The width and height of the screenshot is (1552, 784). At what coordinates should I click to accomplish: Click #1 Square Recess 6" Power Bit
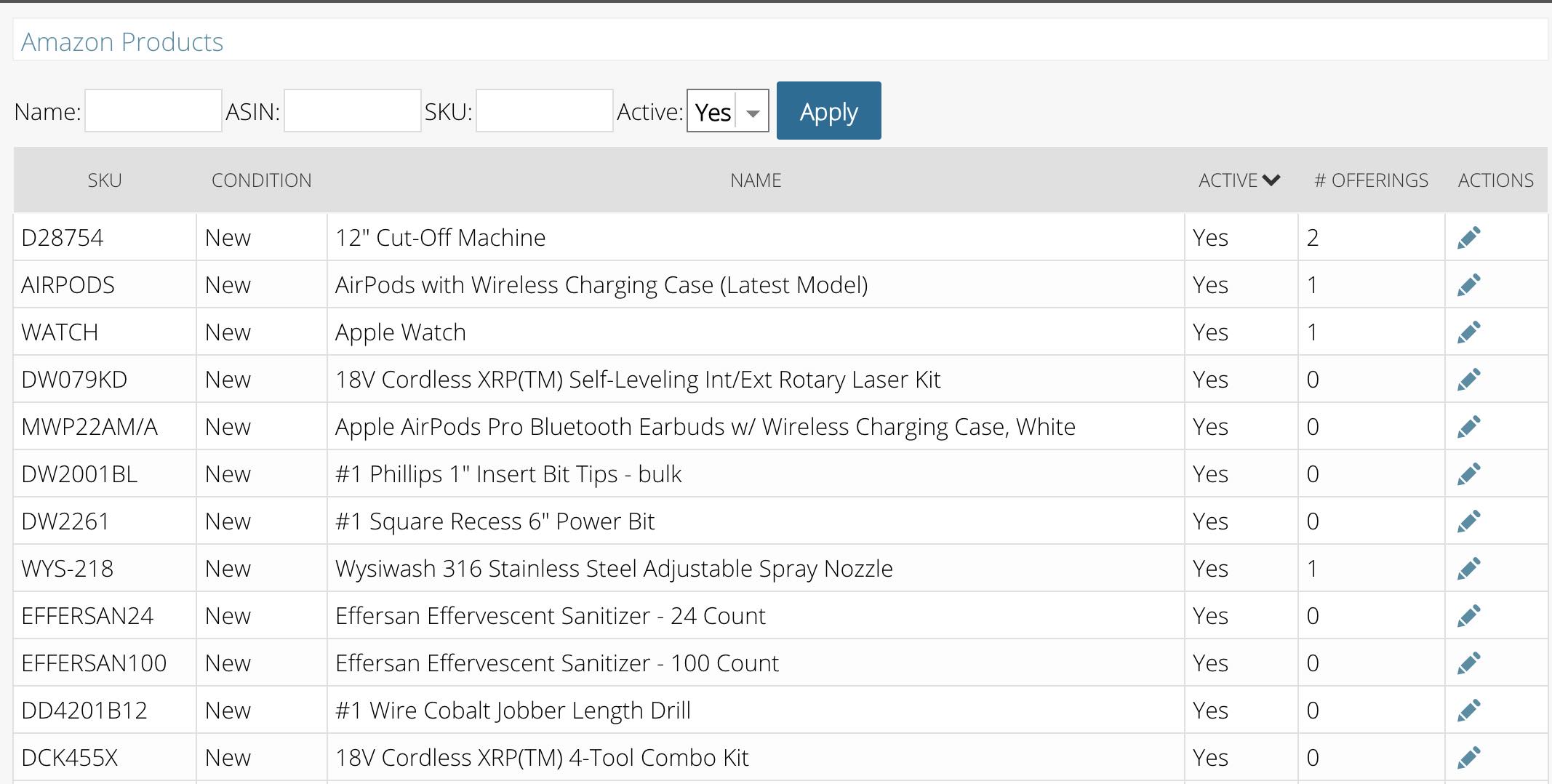tap(495, 521)
